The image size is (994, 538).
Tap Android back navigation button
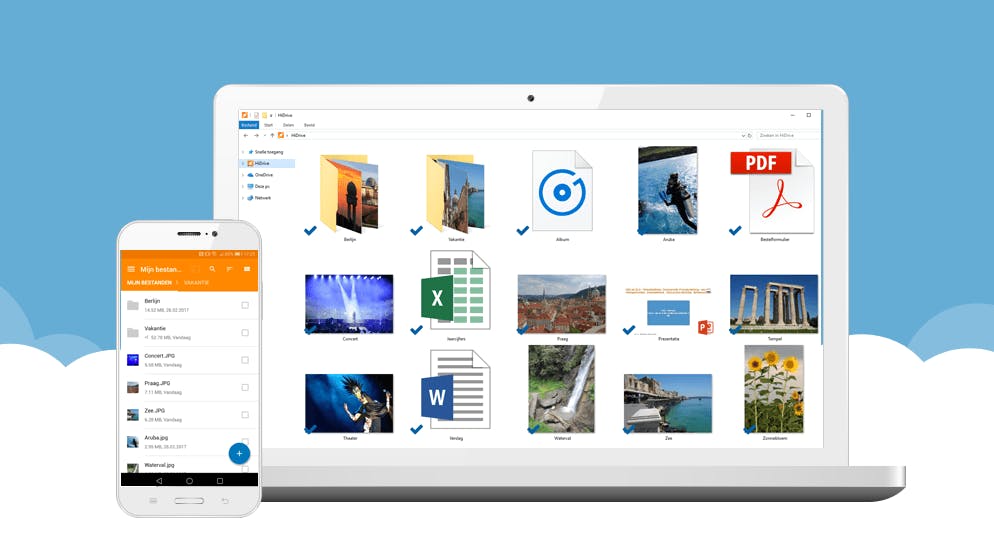pyautogui.click(x=158, y=481)
